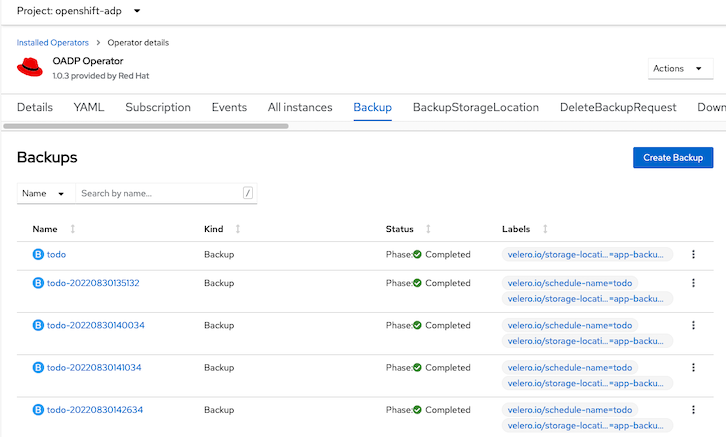Sort backups by Labels column arrows
This screenshot has width=726, height=437.
pyautogui.click(x=545, y=229)
